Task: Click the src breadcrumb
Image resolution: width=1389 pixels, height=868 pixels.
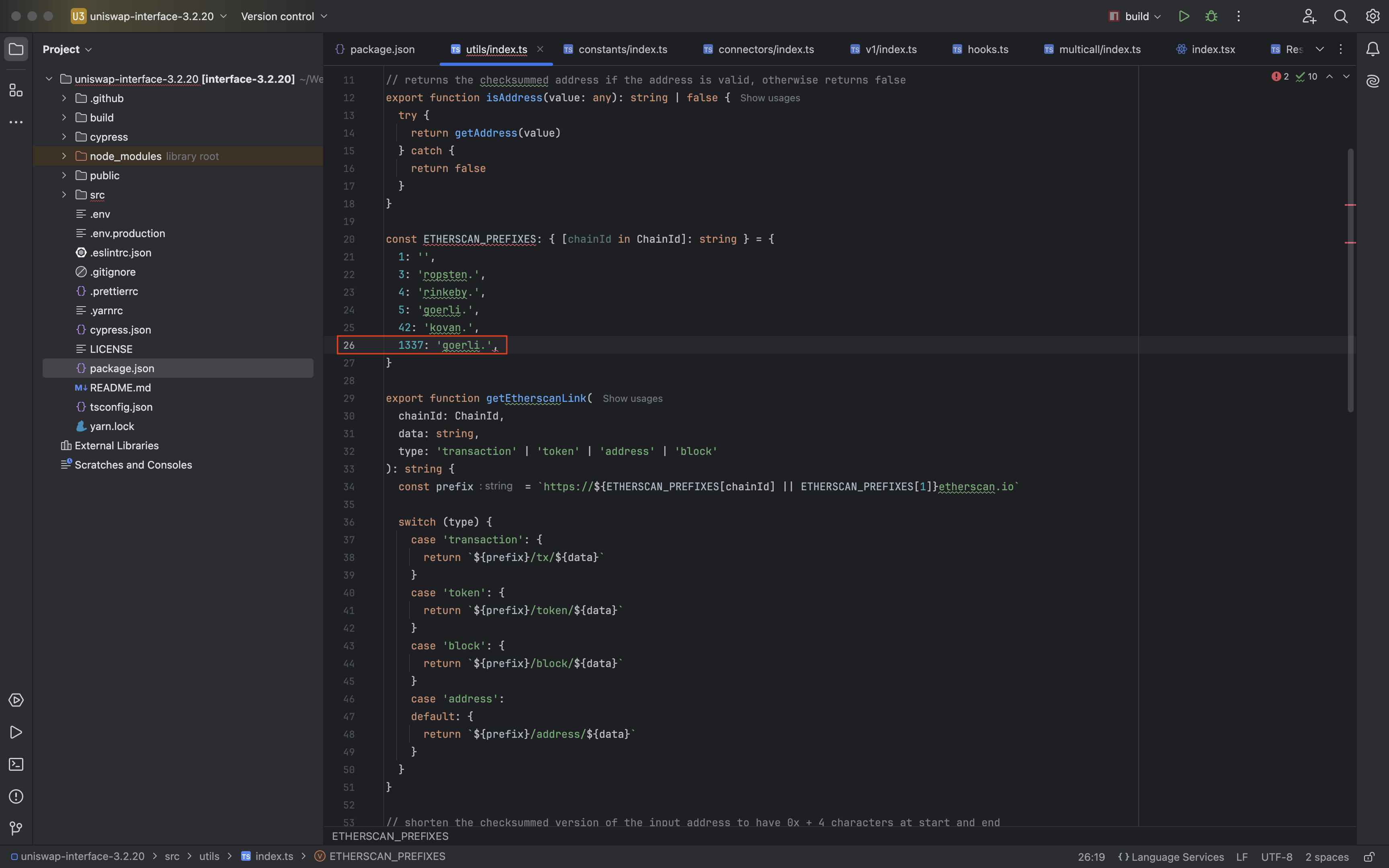Action: coord(172,856)
